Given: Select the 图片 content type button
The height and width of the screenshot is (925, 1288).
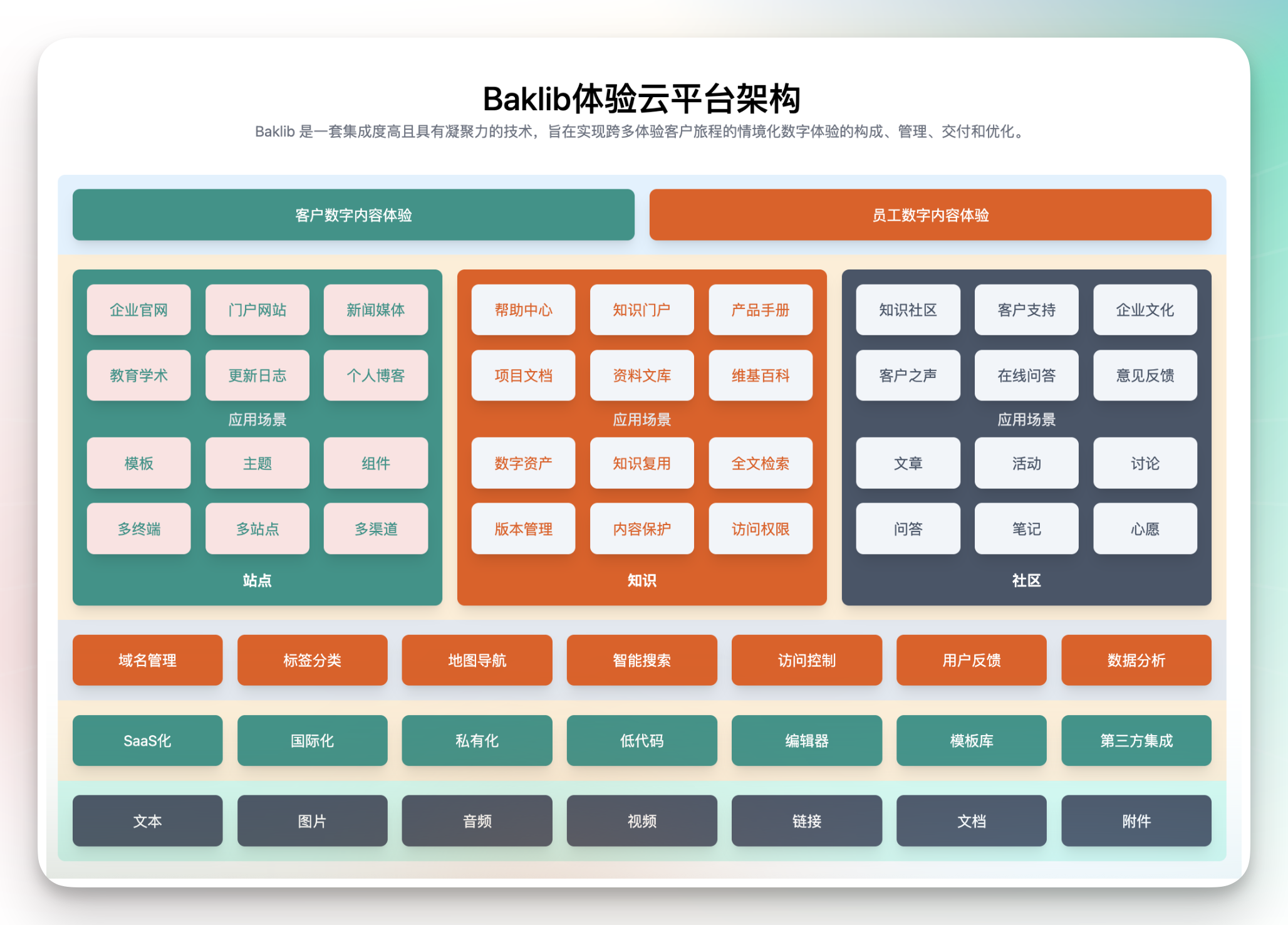Looking at the screenshot, I should pyautogui.click(x=312, y=821).
